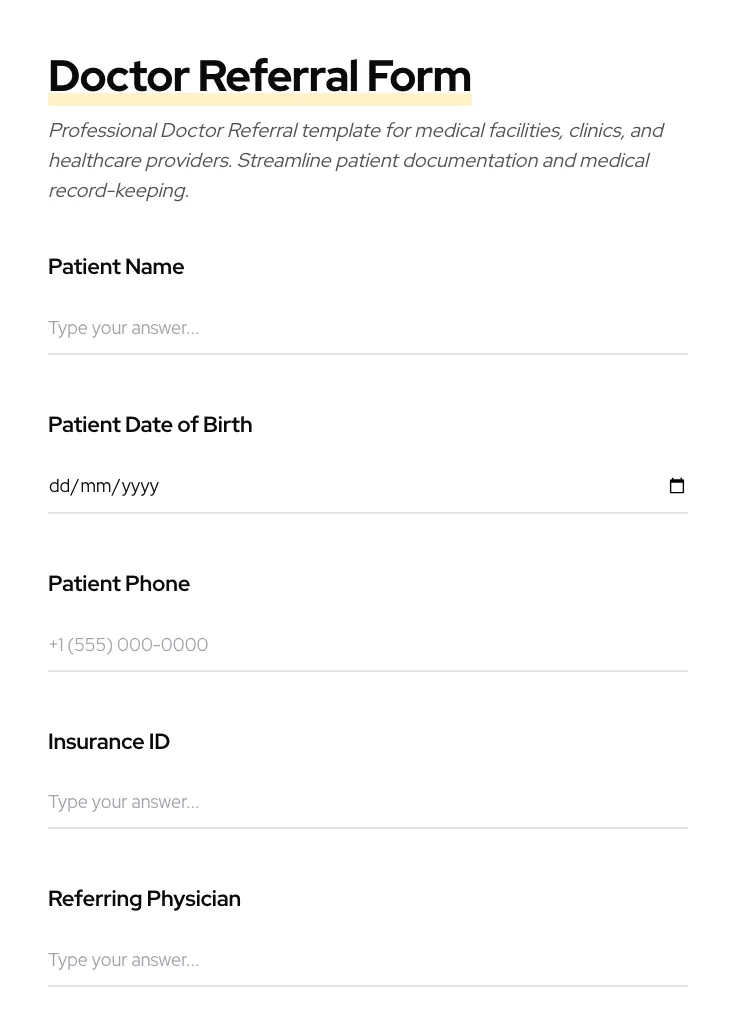Click the Insurance ID heading
Viewport: 736px width, 1024px height.
click(109, 742)
